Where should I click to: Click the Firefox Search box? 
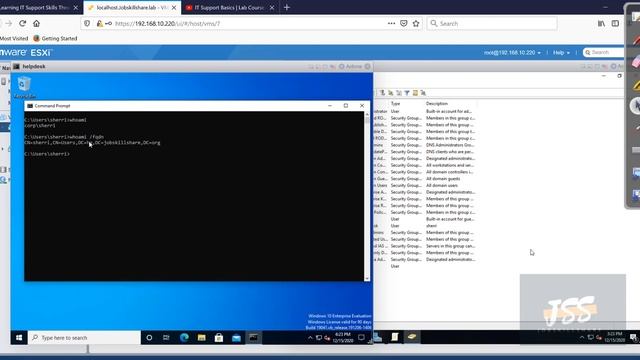tap(492, 24)
